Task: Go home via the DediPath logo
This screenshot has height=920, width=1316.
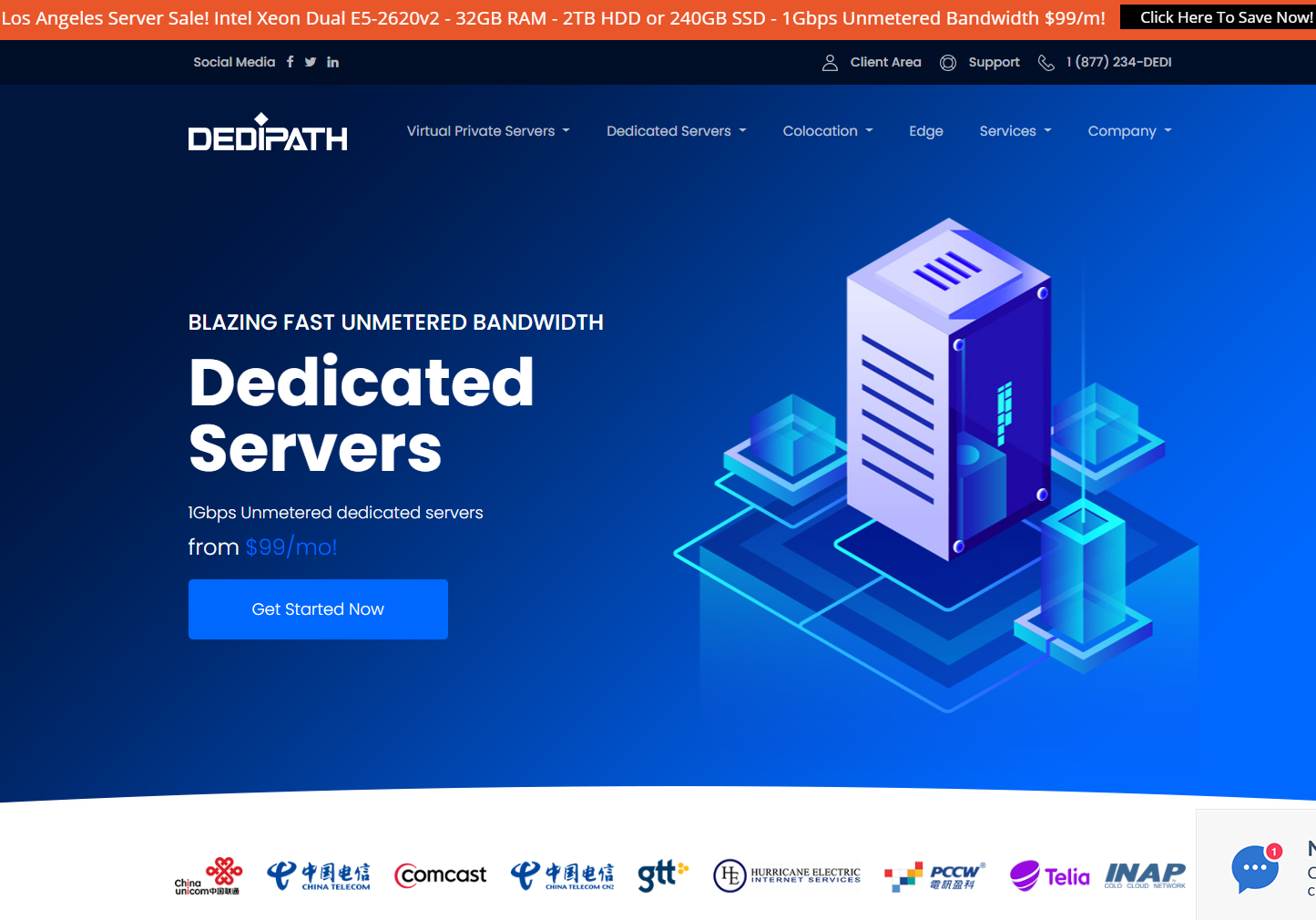Action: pyautogui.click(x=268, y=132)
